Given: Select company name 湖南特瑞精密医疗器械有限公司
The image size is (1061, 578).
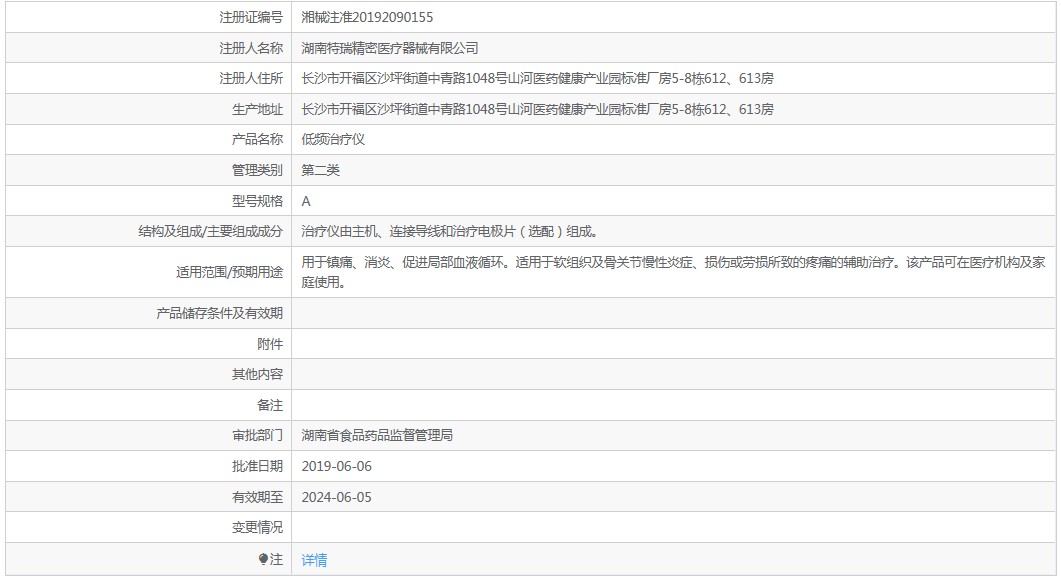Looking at the screenshot, I should [390, 48].
